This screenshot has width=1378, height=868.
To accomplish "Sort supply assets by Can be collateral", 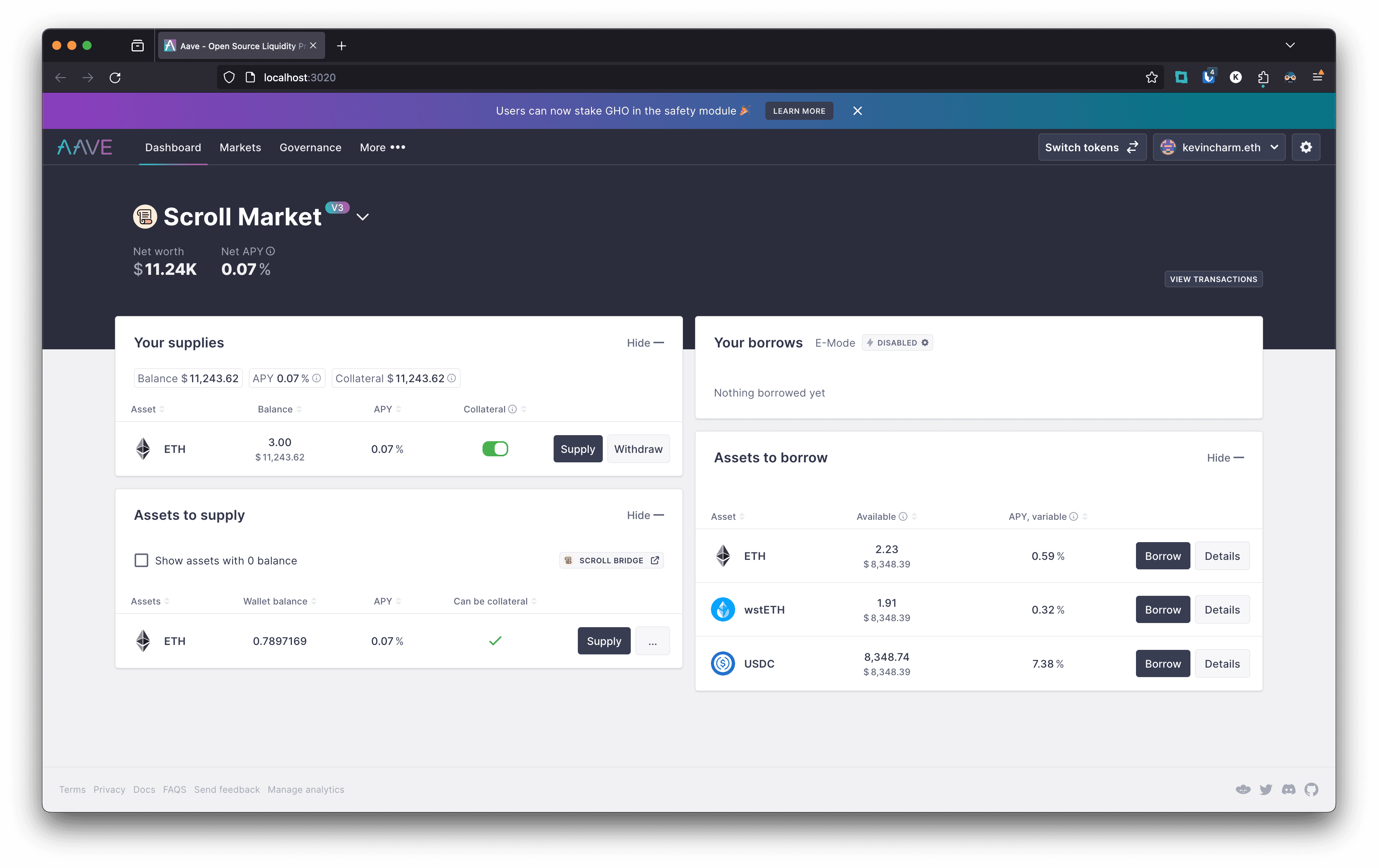I will coord(495,601).
